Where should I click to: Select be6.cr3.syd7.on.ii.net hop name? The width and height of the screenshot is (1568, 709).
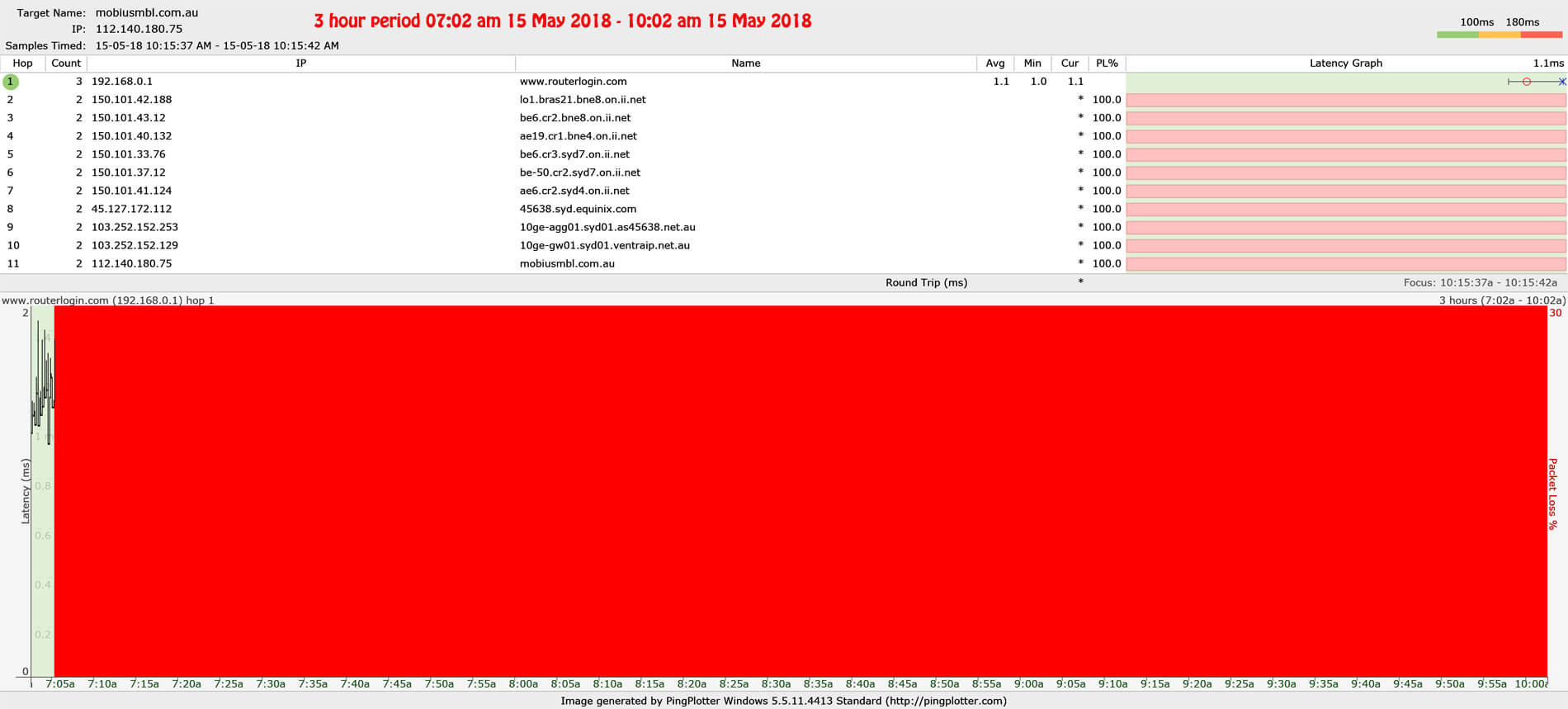(x=574, y=154)
